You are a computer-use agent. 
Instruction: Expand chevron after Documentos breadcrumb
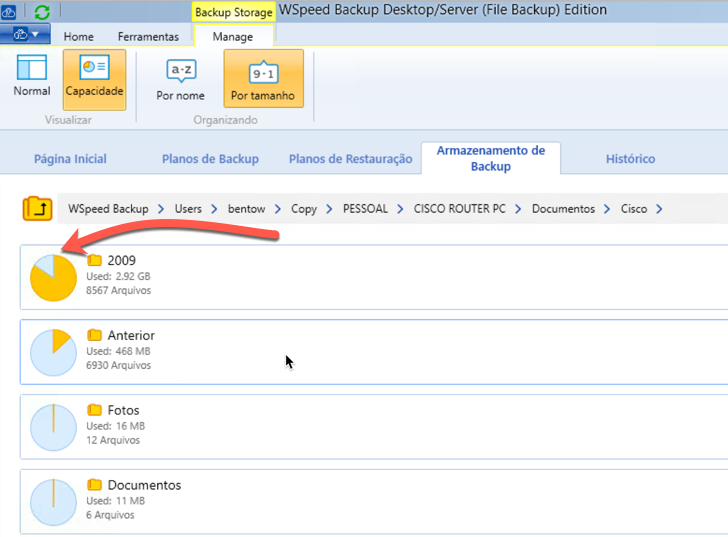click(x=607, y=209)
